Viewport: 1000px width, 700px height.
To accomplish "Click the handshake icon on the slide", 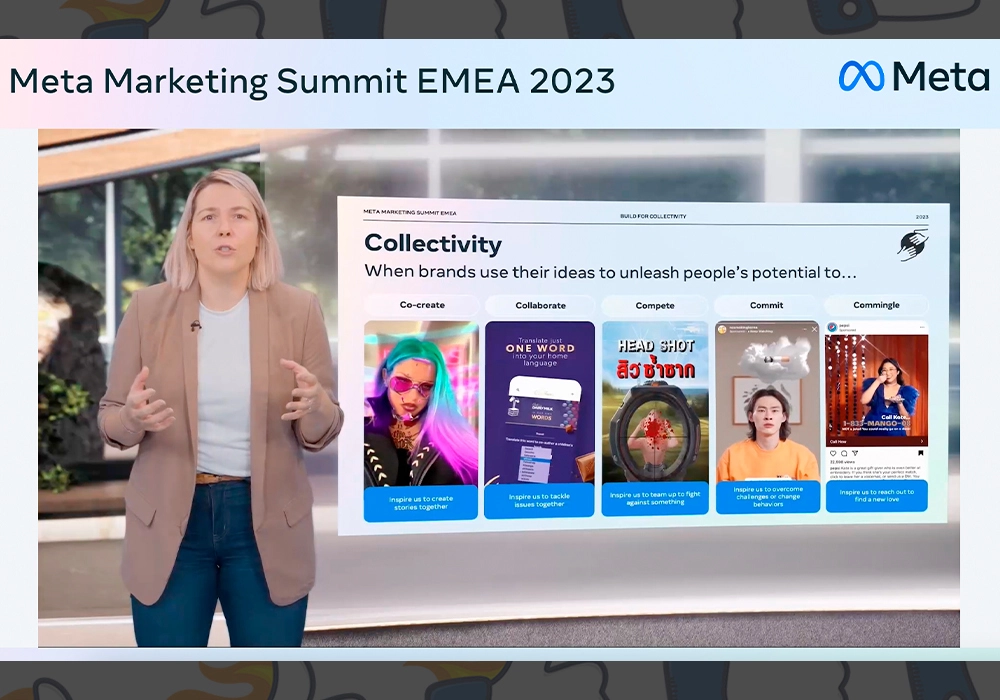I will (912, 245).
